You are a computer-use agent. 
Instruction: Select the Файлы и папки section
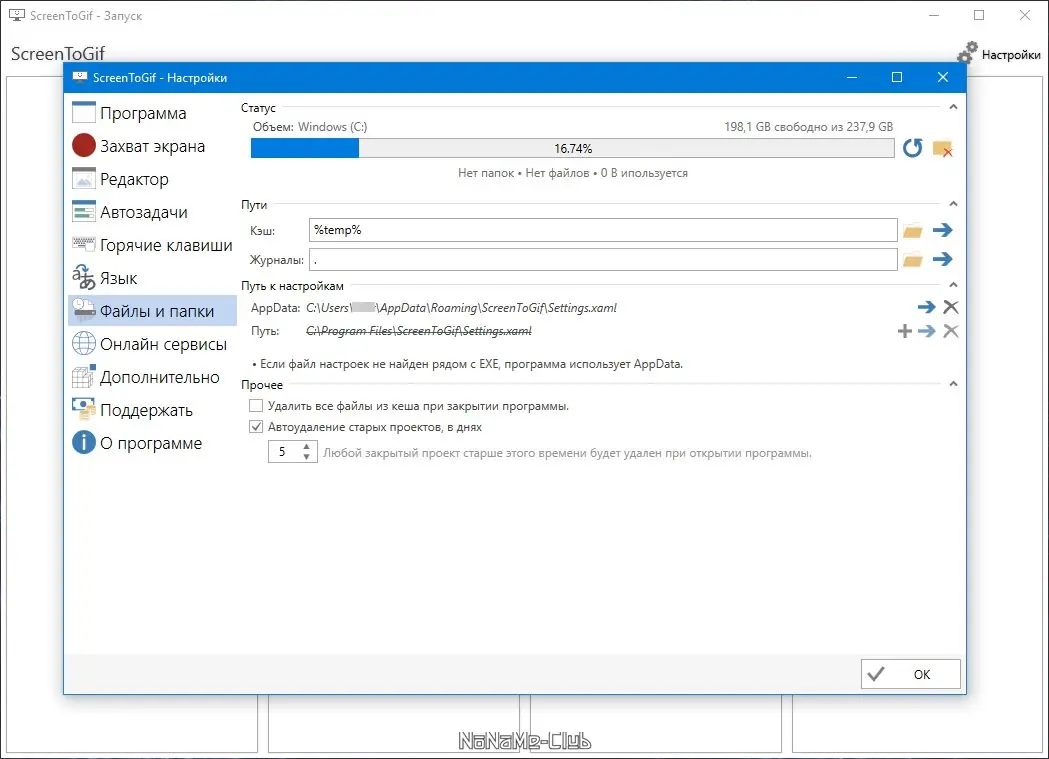click(152, 311)
